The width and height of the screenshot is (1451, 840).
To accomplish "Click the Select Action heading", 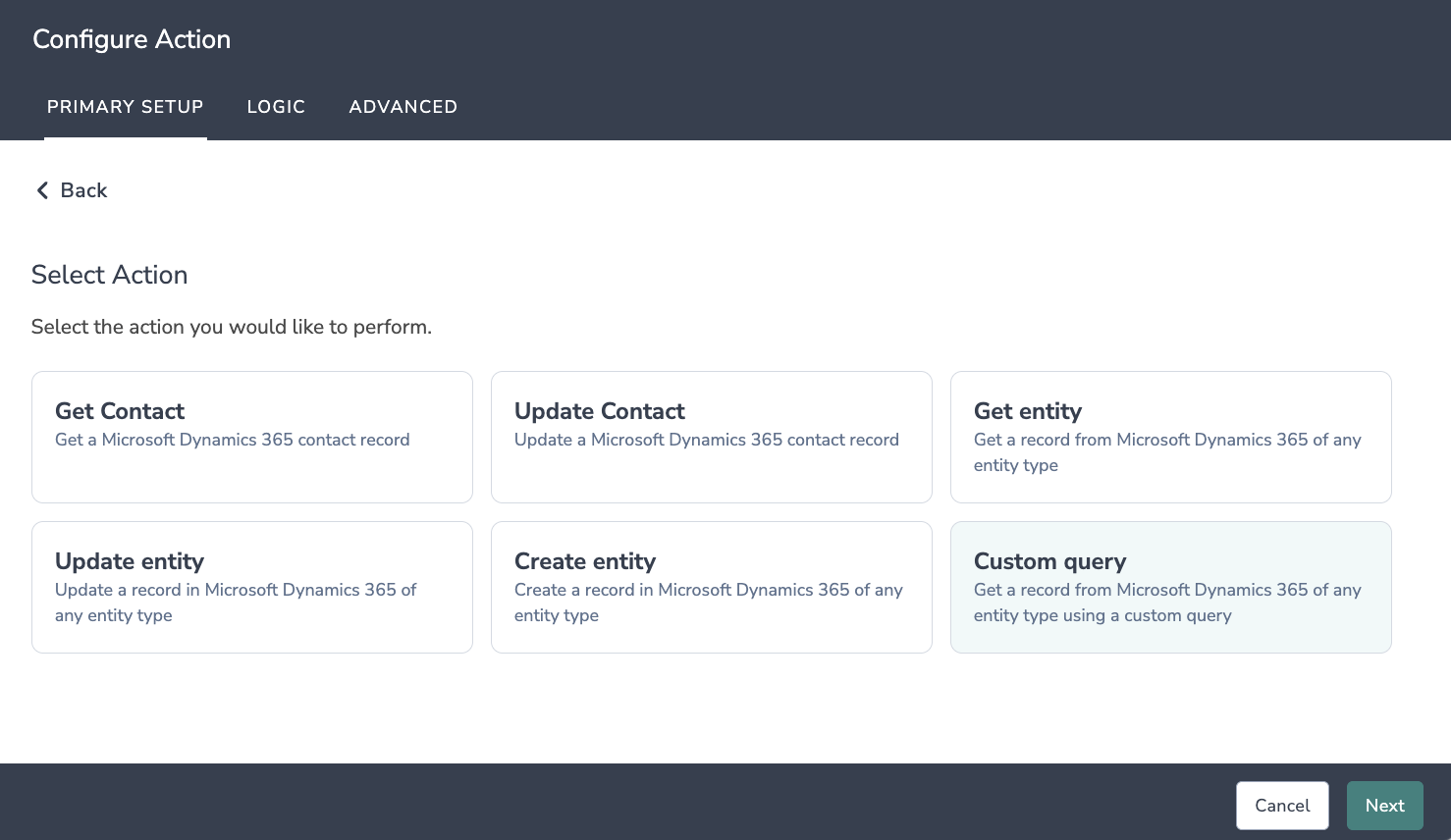I will [109, 275].
